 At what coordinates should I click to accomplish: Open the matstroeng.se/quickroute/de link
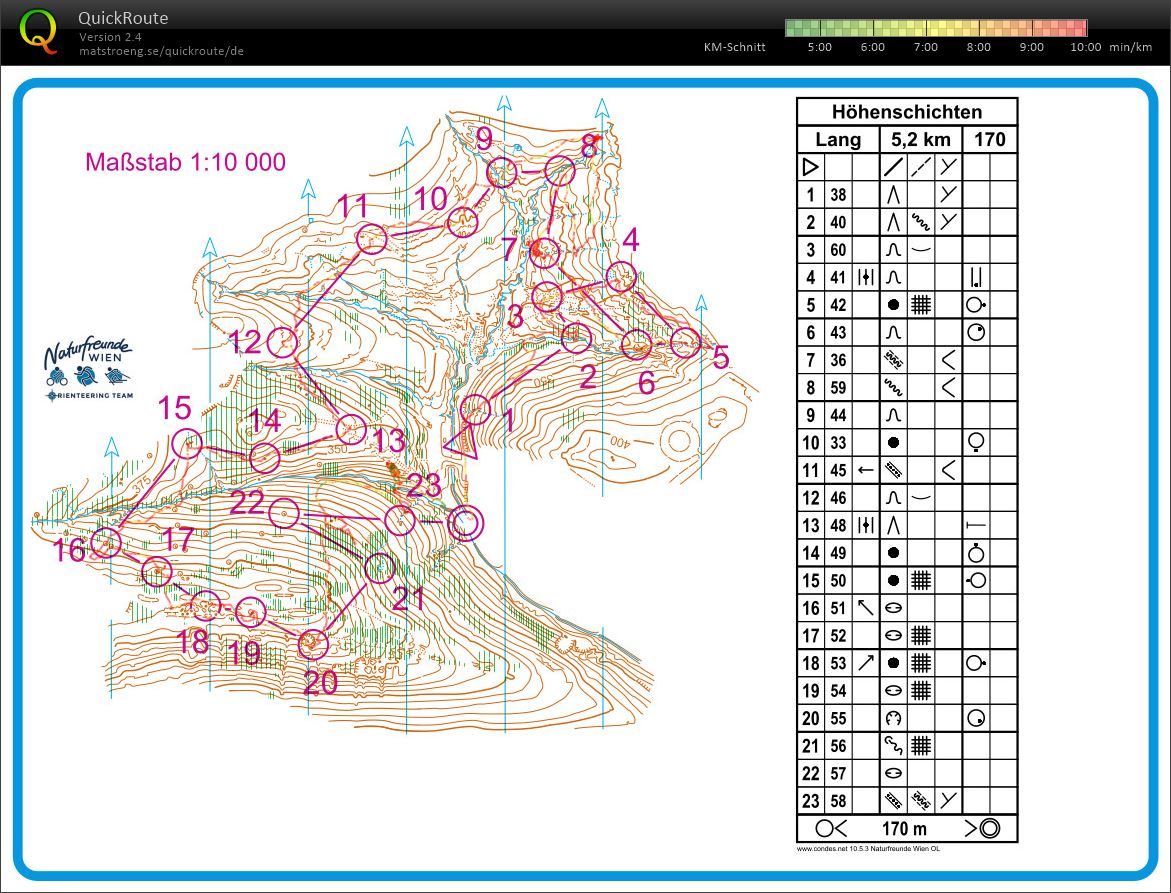(161, 51)
